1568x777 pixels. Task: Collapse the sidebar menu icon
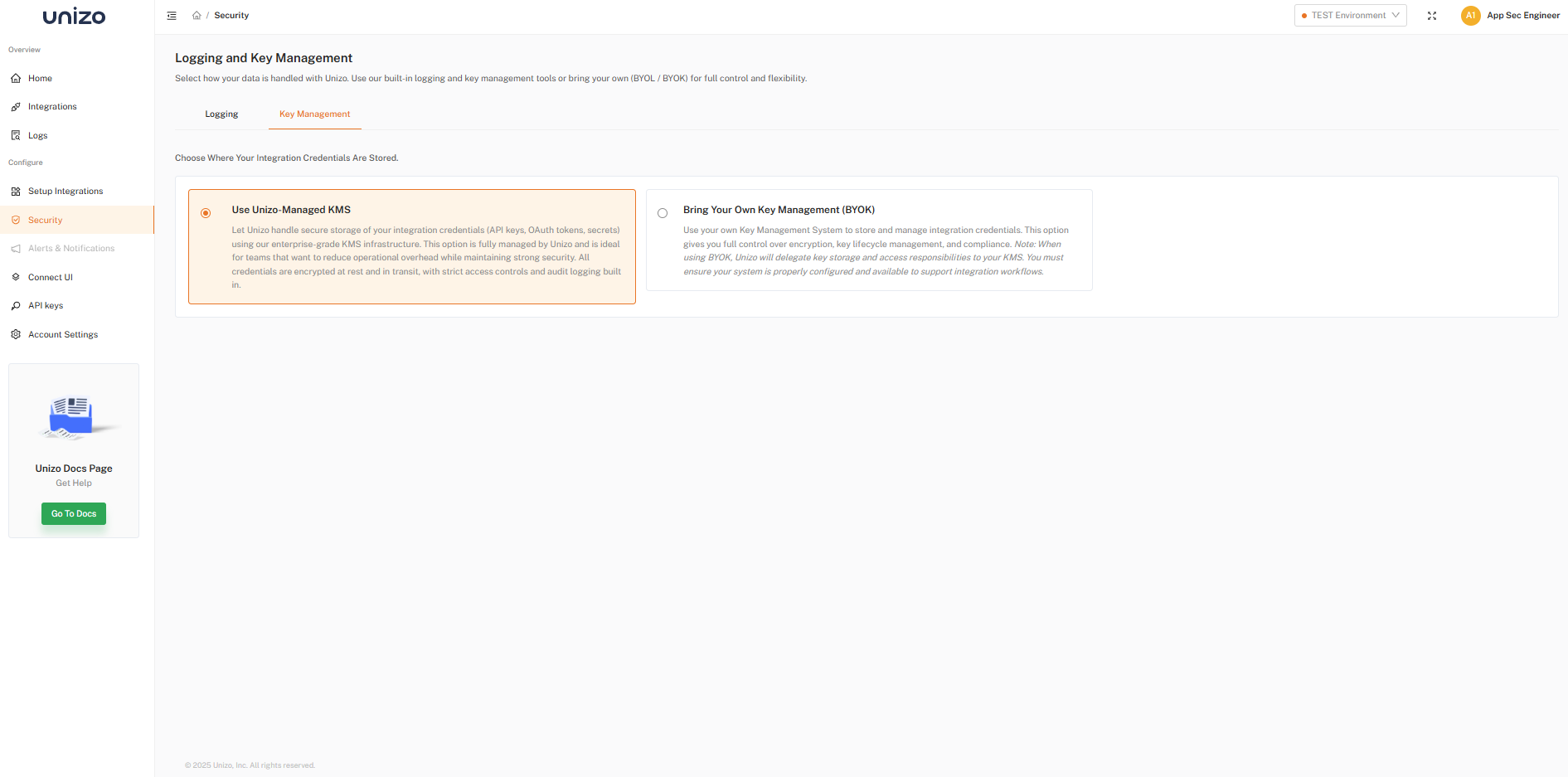click(x=172, y=16)
